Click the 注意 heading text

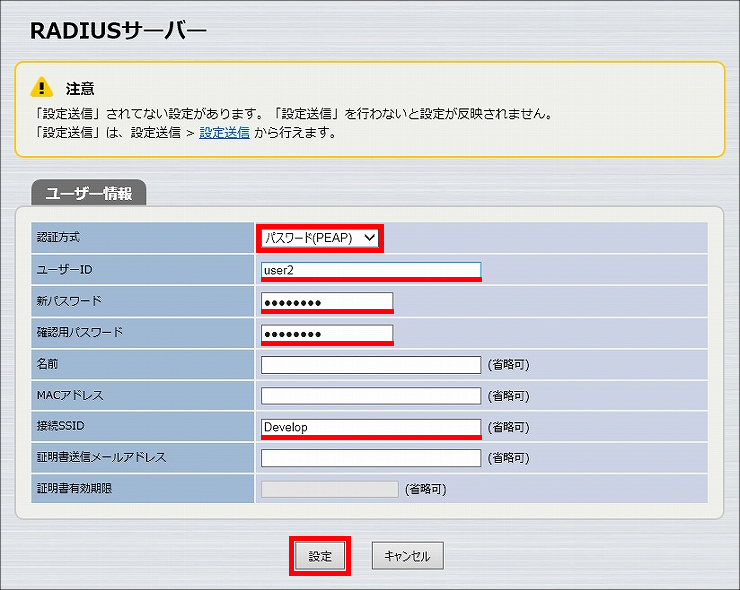(x=80, y=88)
